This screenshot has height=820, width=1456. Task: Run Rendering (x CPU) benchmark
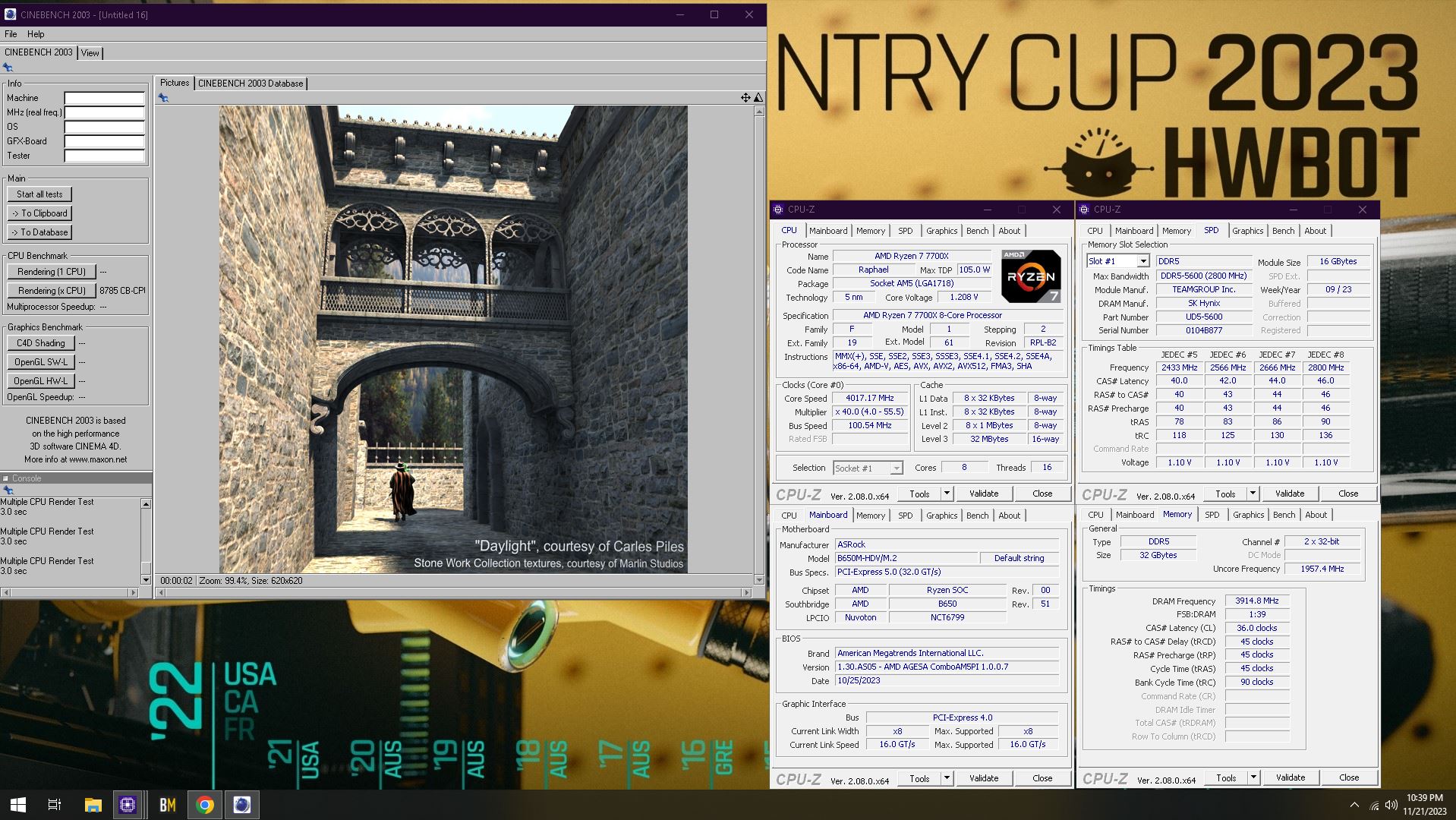52,291
